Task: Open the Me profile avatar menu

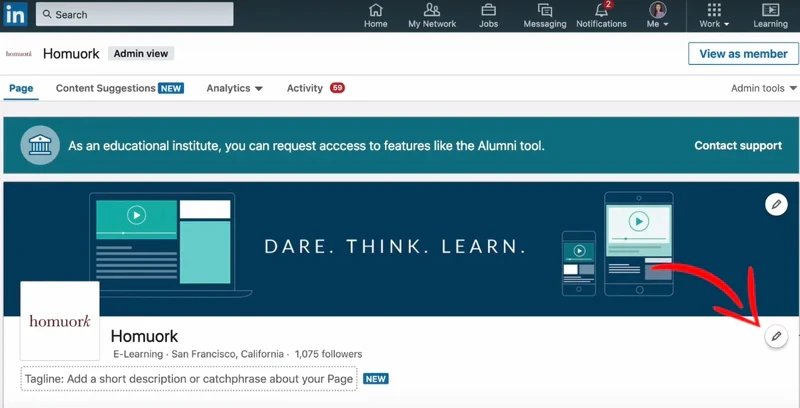Action: point(658,15)
